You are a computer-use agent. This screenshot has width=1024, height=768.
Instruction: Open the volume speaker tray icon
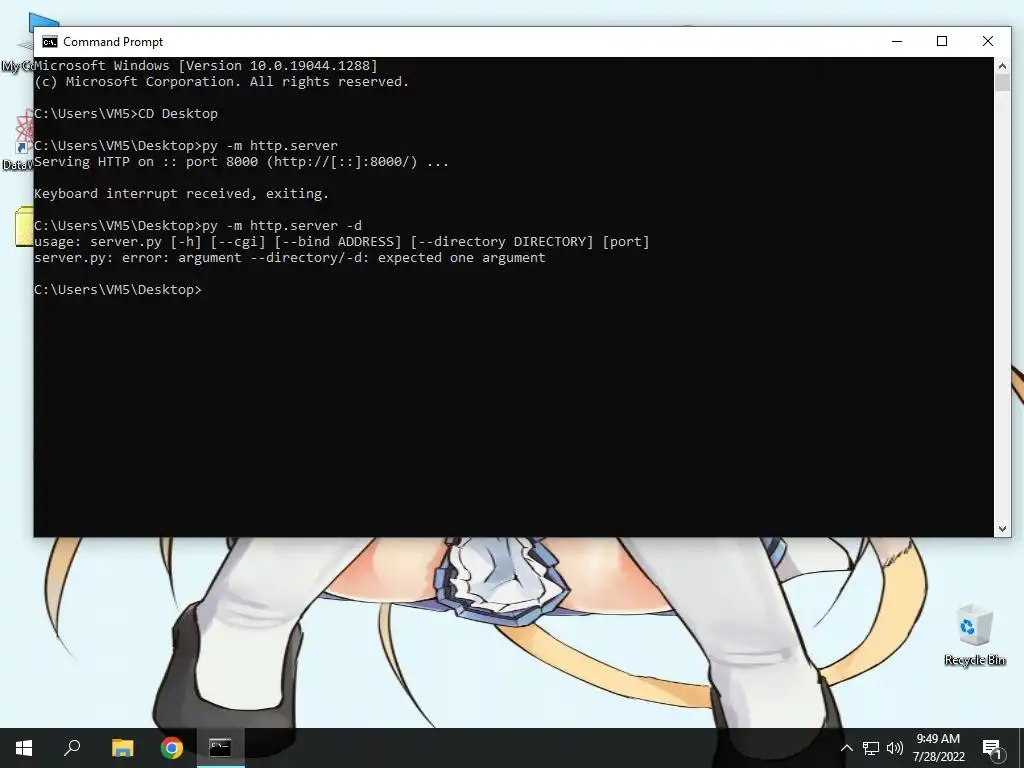[895, 748]
